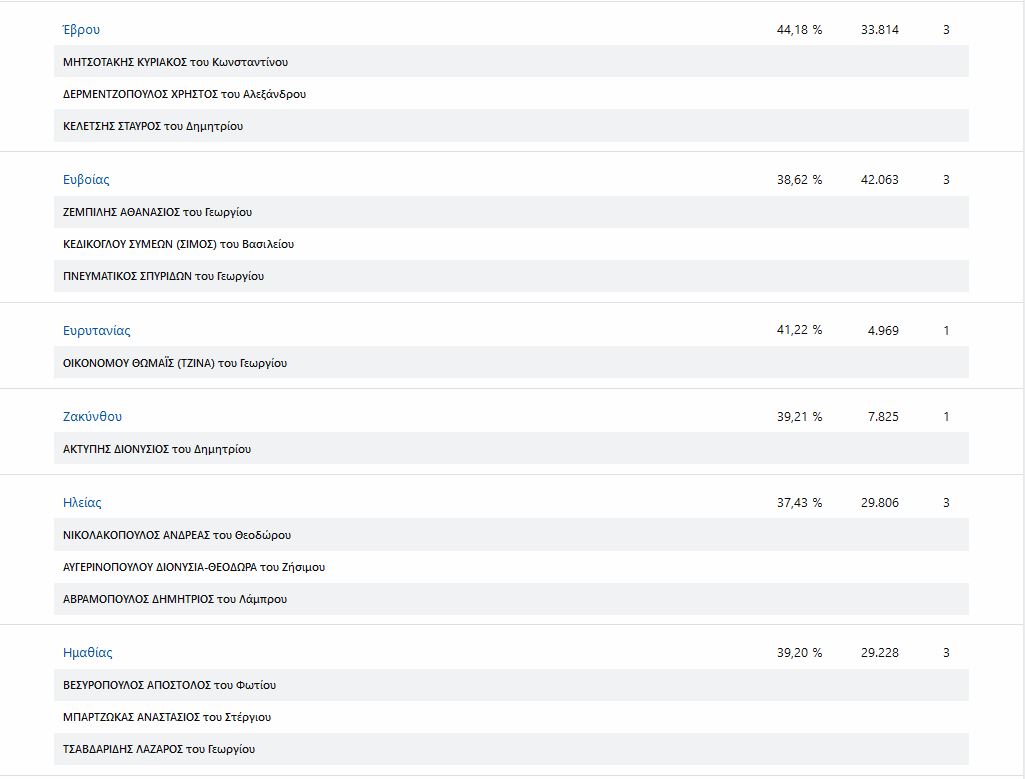Open the Έβρου constituency link
The height and width of the screenshot is (779, 1025).
click(x=81, y=30)
